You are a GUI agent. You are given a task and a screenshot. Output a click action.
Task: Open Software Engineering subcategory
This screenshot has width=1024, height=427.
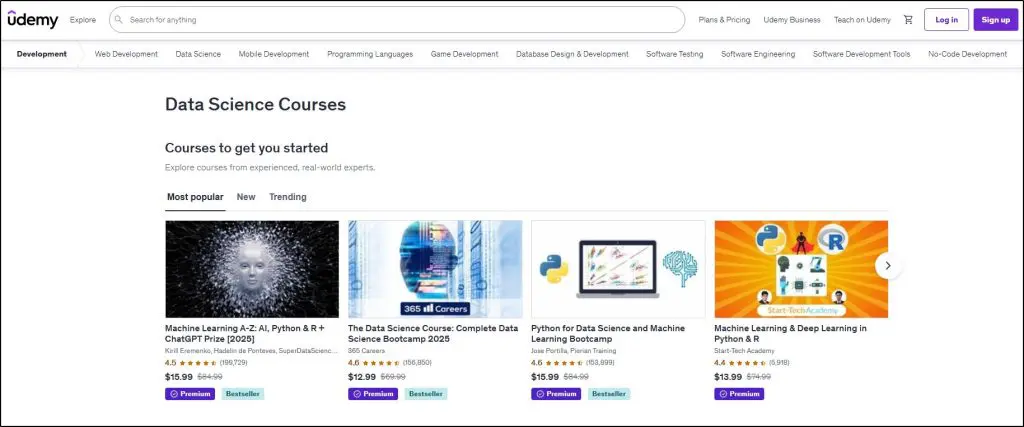point(758,54)
